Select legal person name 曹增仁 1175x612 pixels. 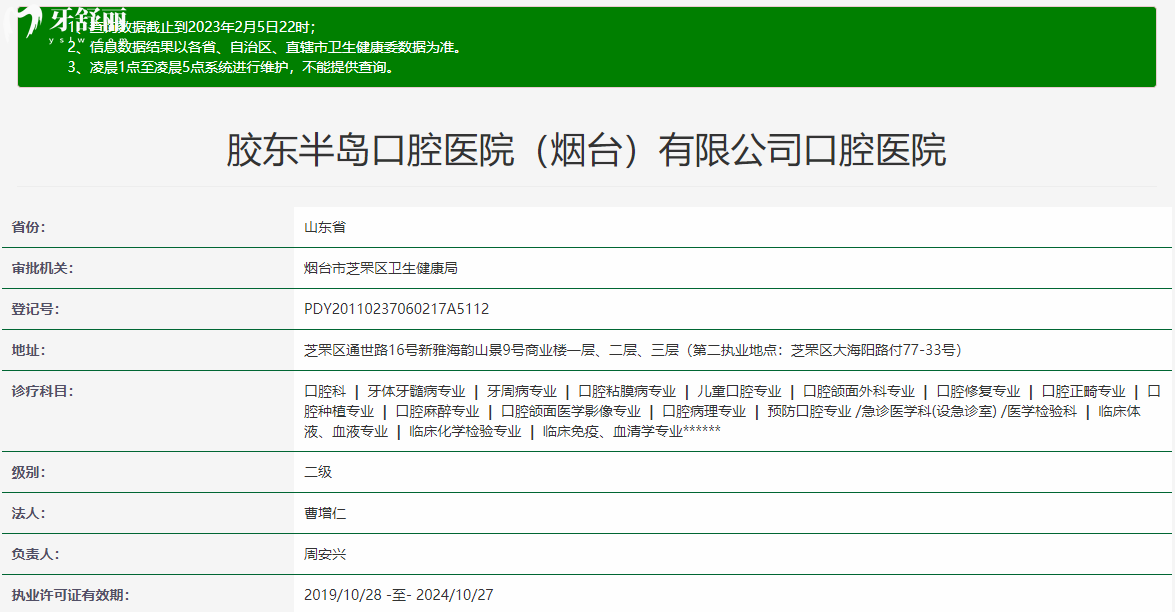tap(324, 513)
